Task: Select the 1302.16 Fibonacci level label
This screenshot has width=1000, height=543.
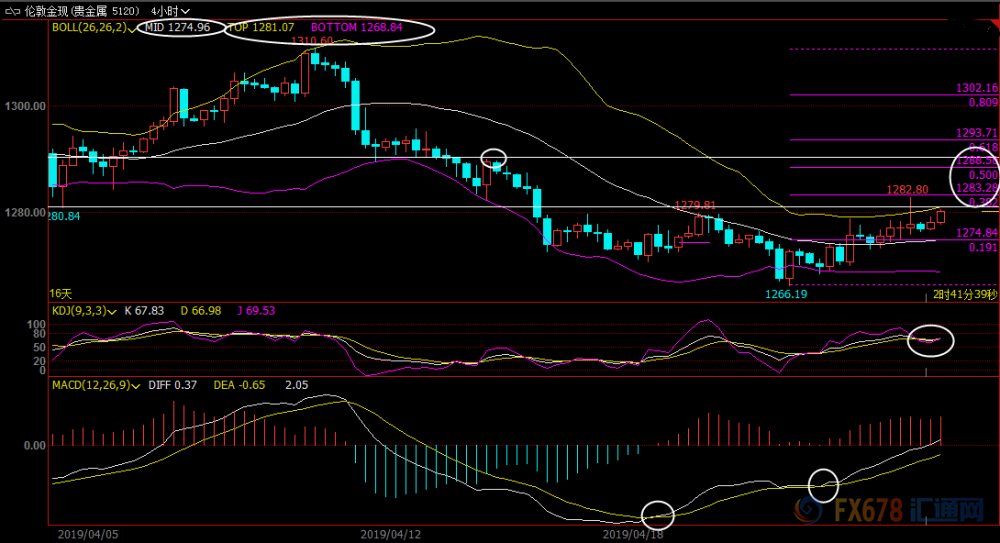Action: [976, 88]
